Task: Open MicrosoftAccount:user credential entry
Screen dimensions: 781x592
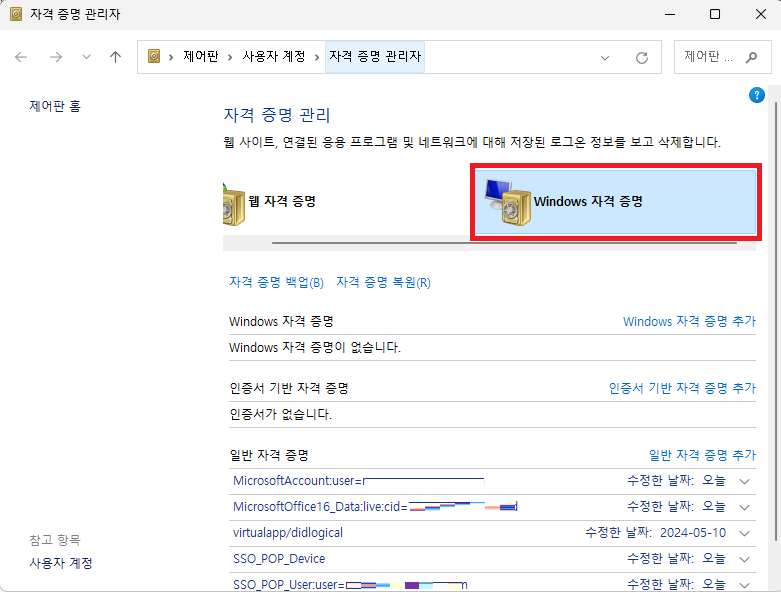Action: point(492,481)
